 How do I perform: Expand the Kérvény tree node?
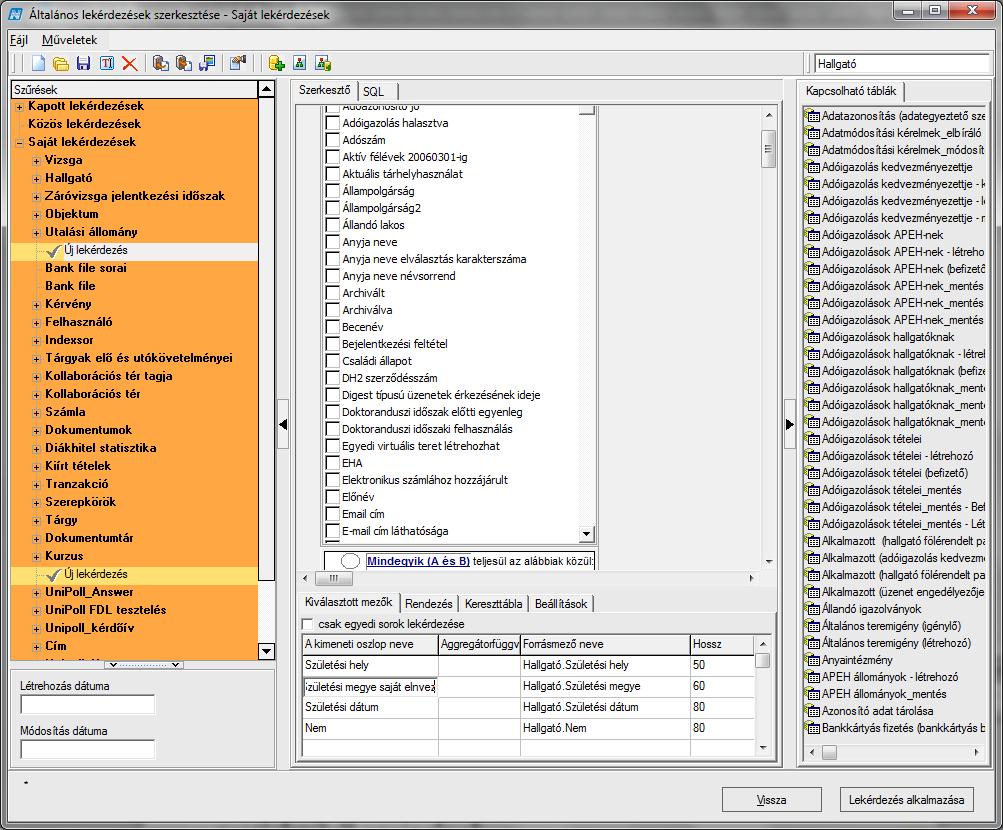[x=36, y=304]
